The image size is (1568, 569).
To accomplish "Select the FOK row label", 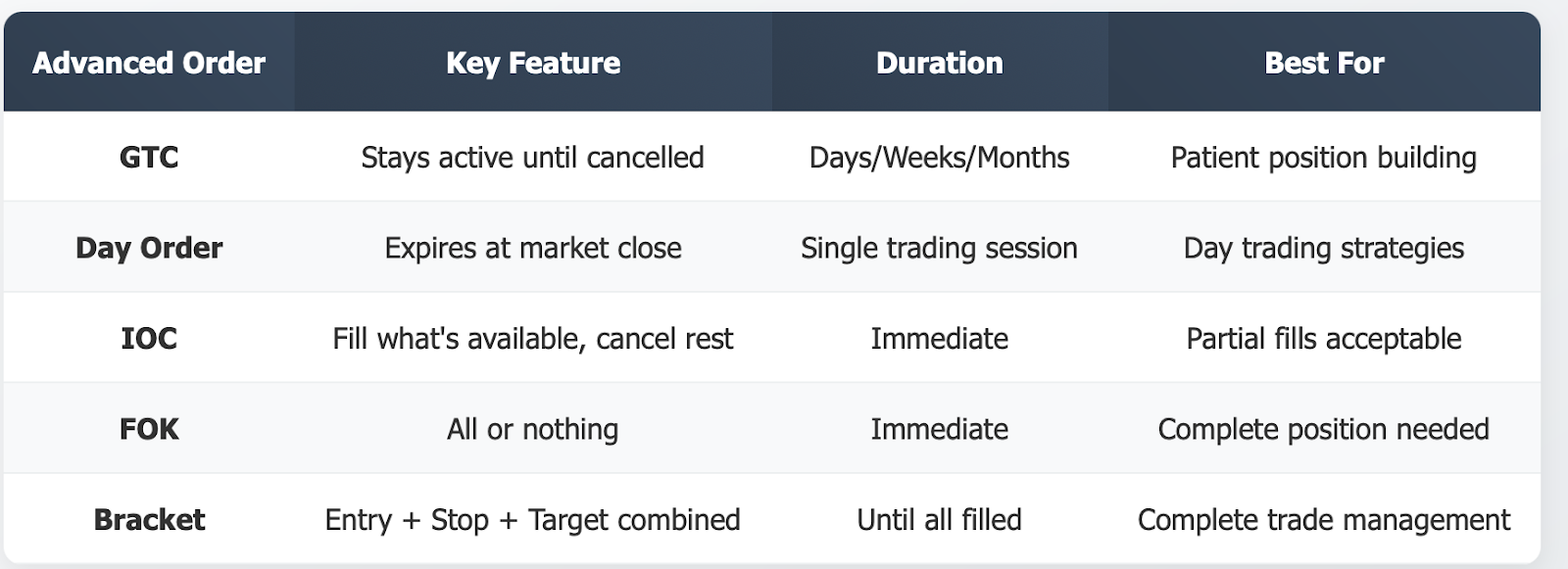I will (149, 429).
